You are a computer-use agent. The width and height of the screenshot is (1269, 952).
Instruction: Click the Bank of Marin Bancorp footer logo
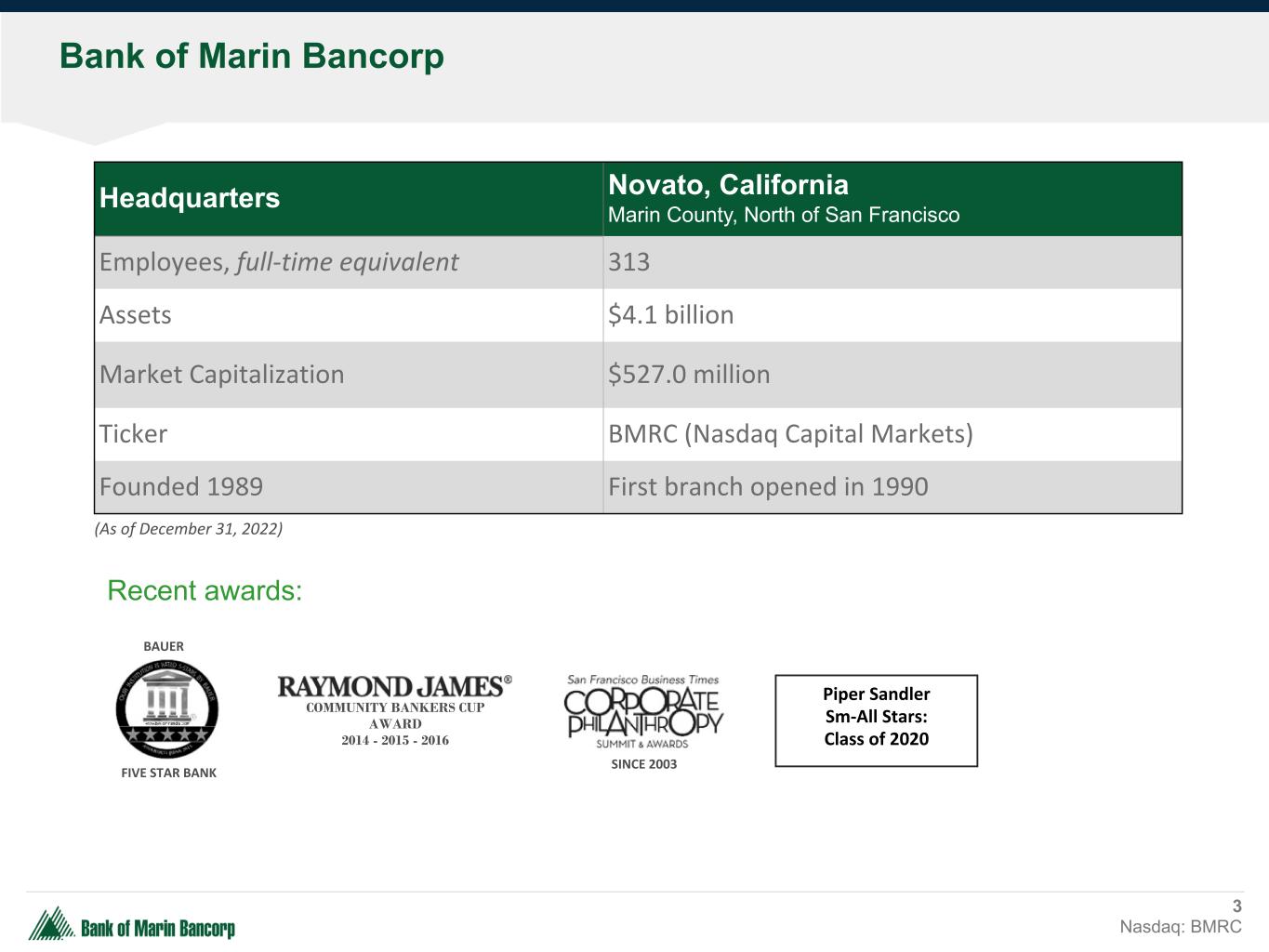click(x=132, y=926)
